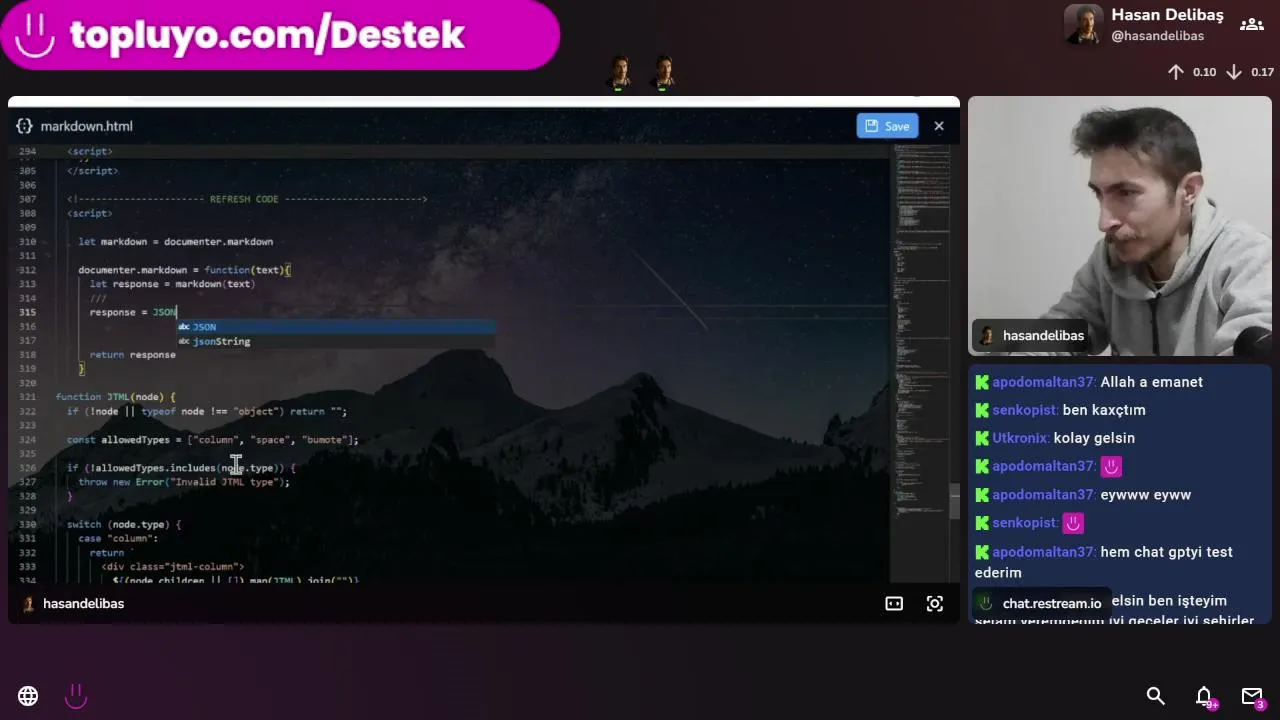Screen dimensions: 1280x720
Task: Click line 313 let response assignment
Action: 172,284
